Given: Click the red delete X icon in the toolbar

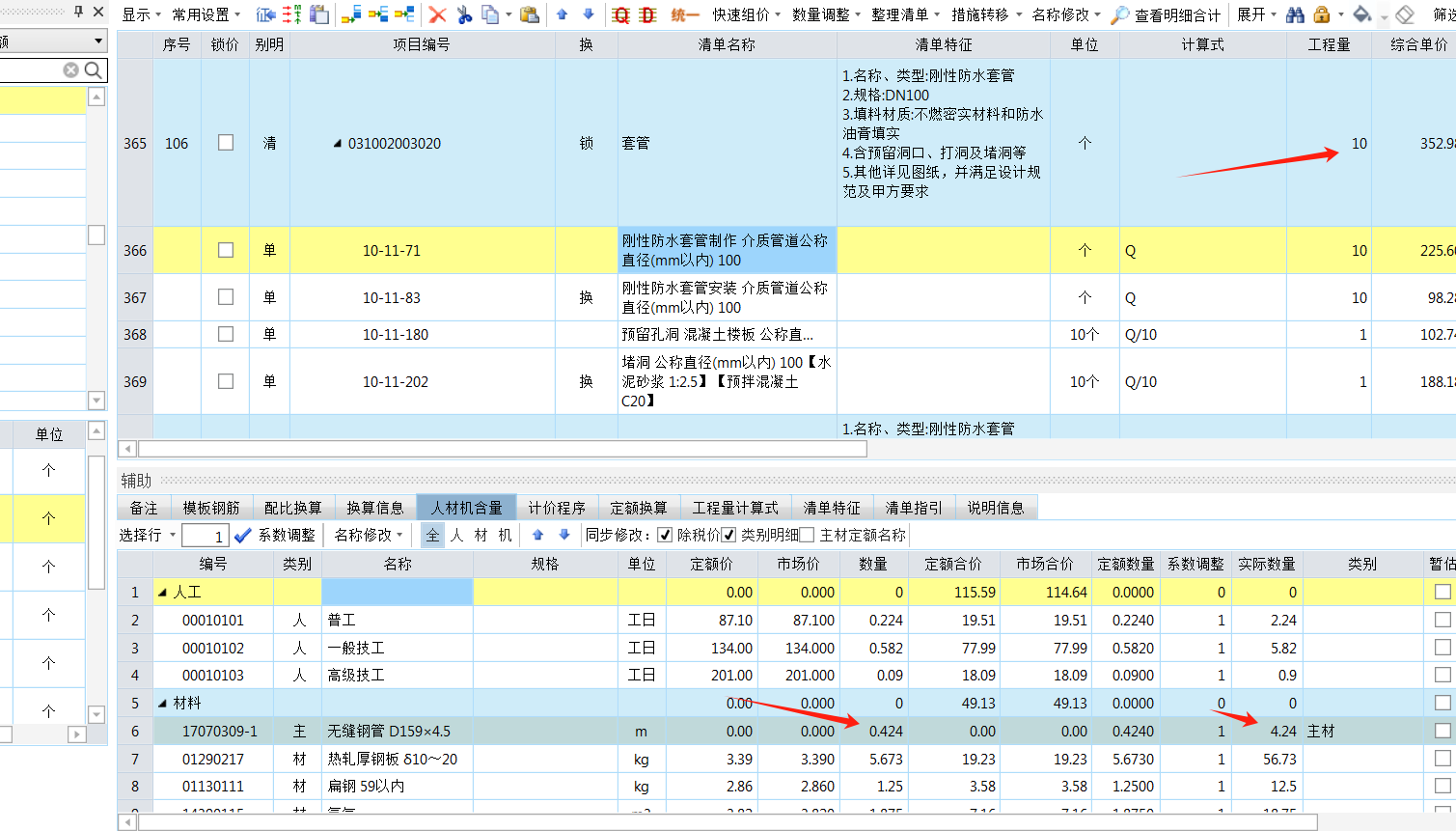Looking at the screenshot, I should click(437, 14).
